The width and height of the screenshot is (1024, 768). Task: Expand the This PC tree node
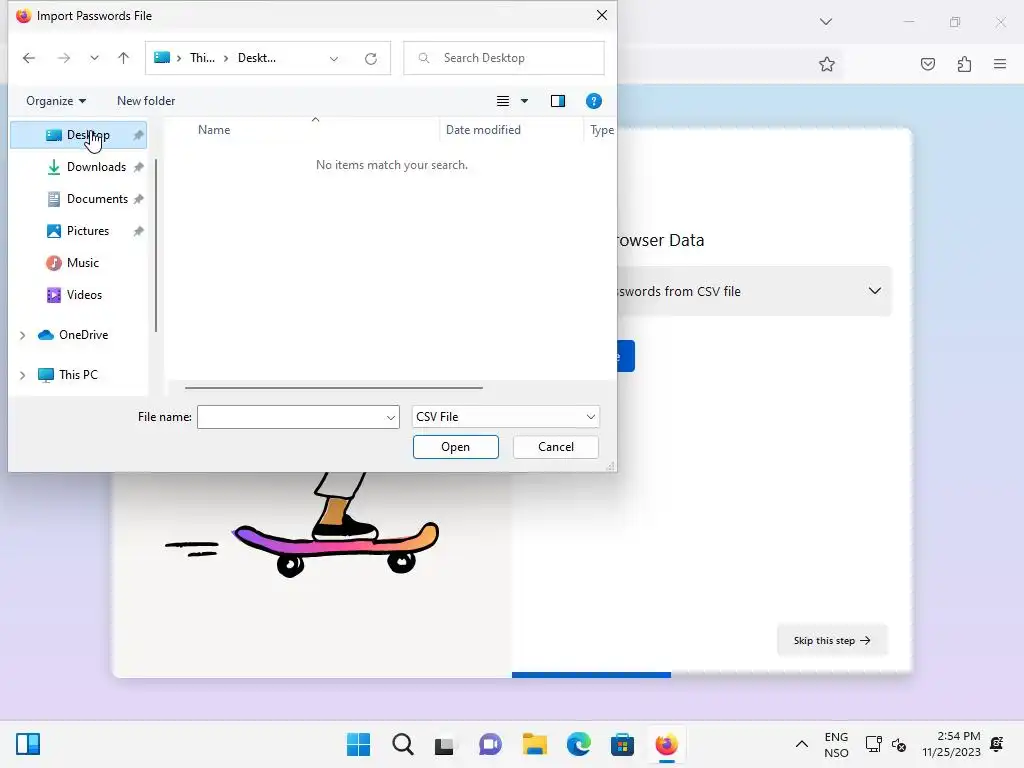click(x=22, y=376)
